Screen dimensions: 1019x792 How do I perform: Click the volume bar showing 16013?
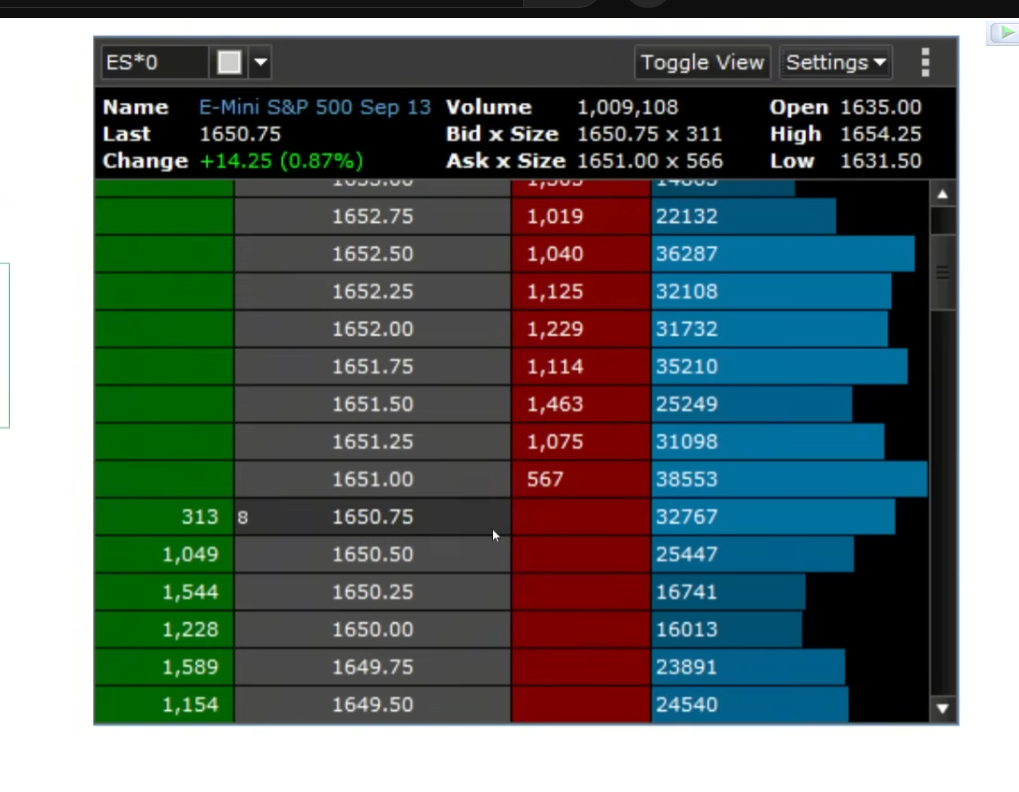click(726, 629)
